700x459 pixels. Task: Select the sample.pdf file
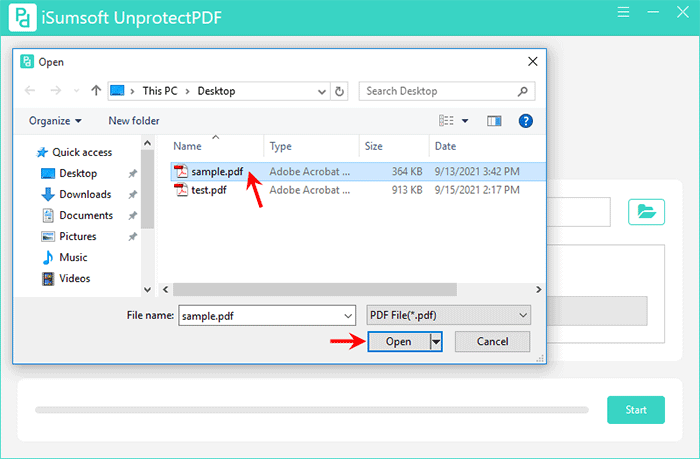[x=358, y=171]
